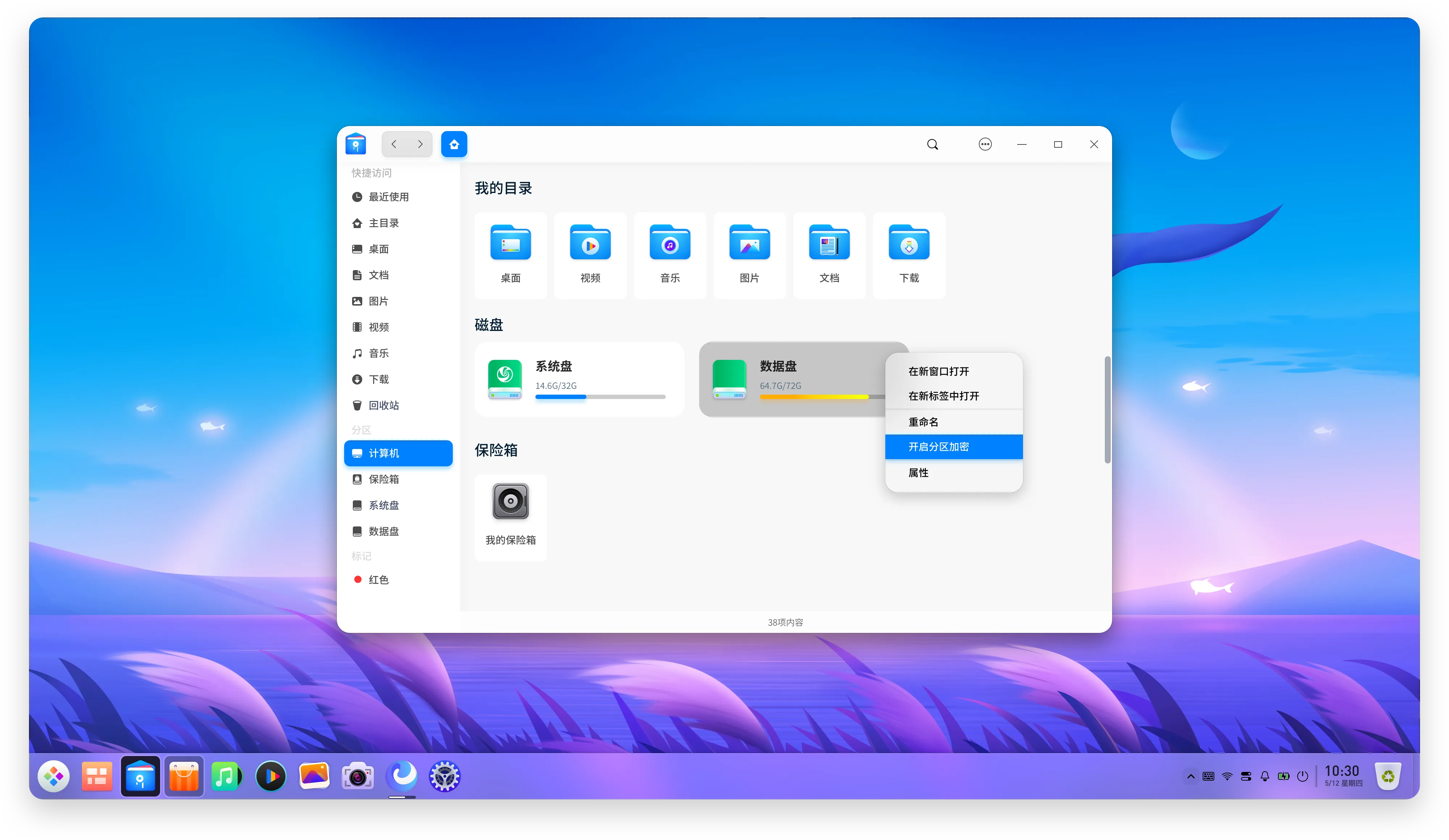Choose 重命名 from context menu
Image resolution: width=1449 pixels, height=840 pixels.
pyautogui.click(x=954, y=422)
